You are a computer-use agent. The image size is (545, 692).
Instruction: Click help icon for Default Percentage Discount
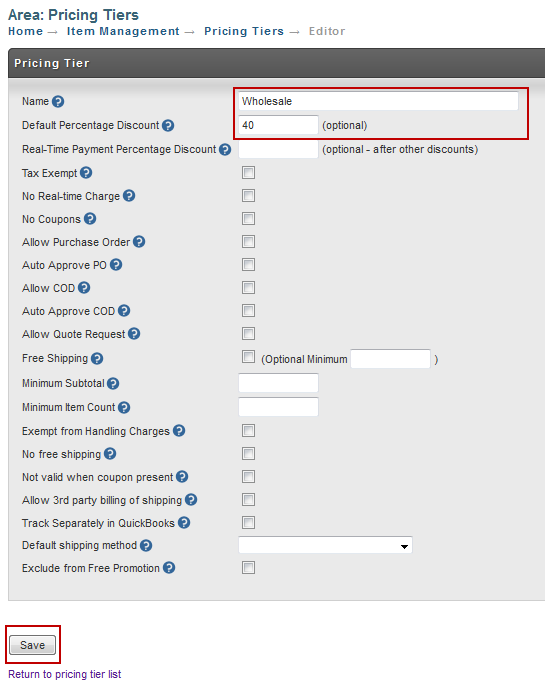(168, 125)
